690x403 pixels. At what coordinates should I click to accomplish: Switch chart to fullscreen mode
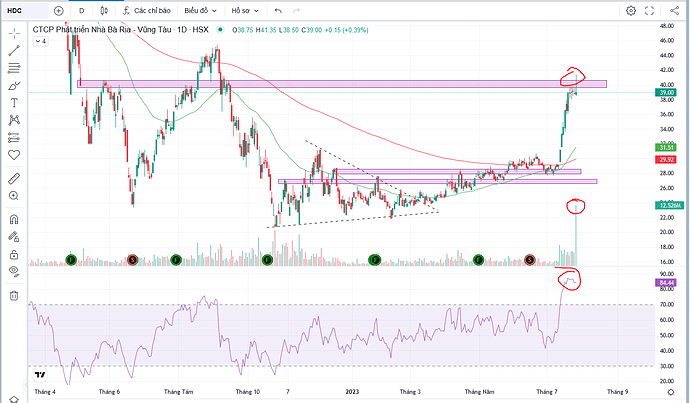pos(650,11)
